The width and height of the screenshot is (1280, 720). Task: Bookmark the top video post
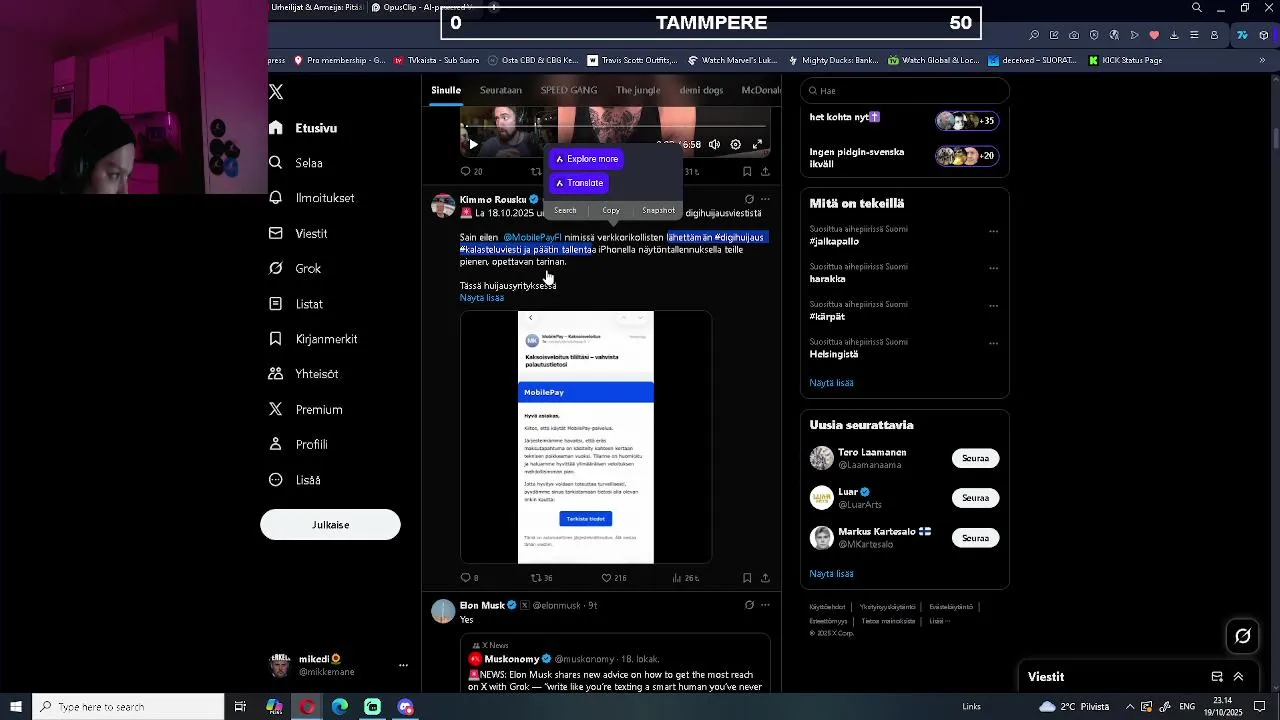747,171
